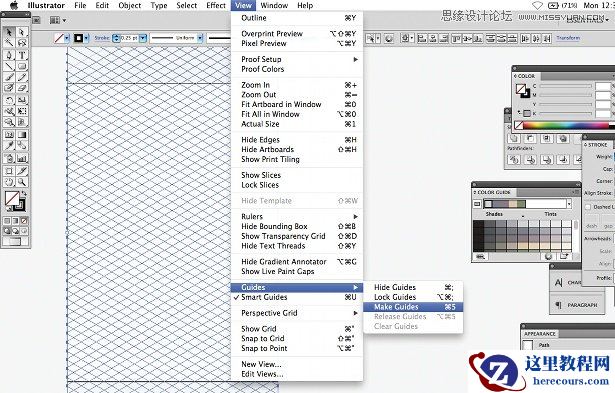Screen dimensions: 615x393
Task: Select the Line Segment tool
Action: (9, 66)
